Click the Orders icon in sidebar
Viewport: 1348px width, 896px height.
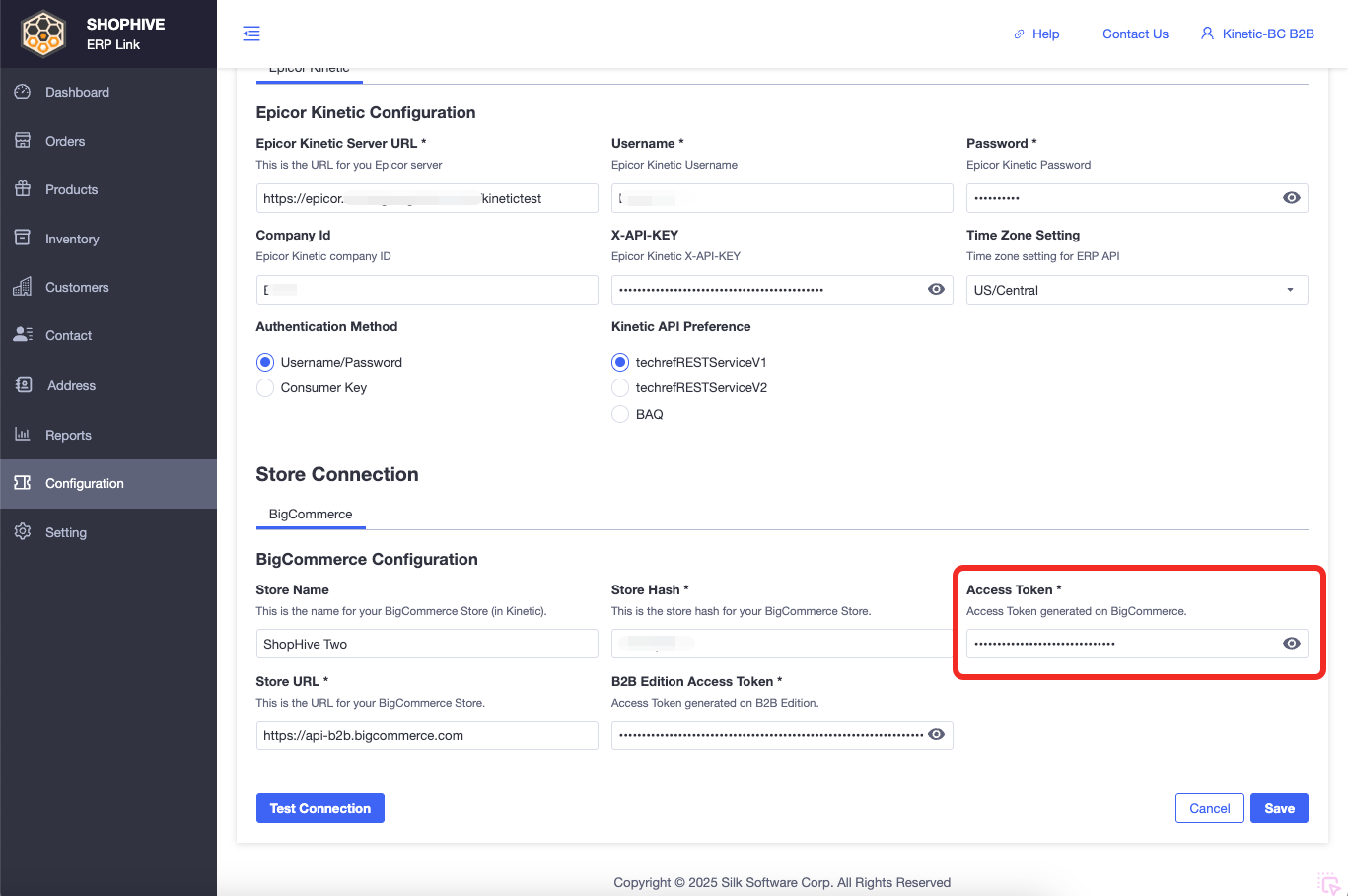(x=23, y=141)
